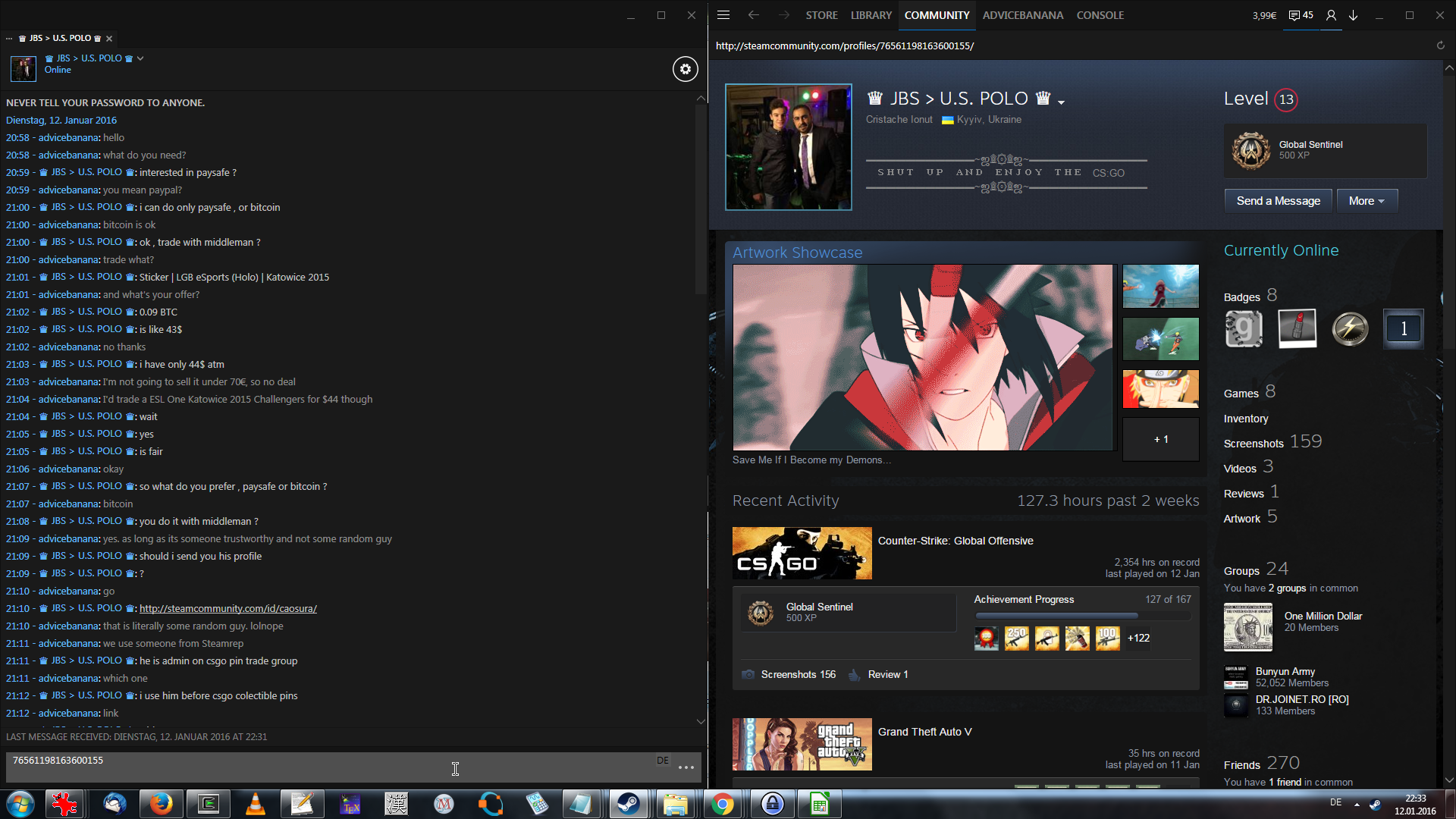The image size is (1456, 819).
Task: Reload the page with refresh icon
Action: 1440,45
